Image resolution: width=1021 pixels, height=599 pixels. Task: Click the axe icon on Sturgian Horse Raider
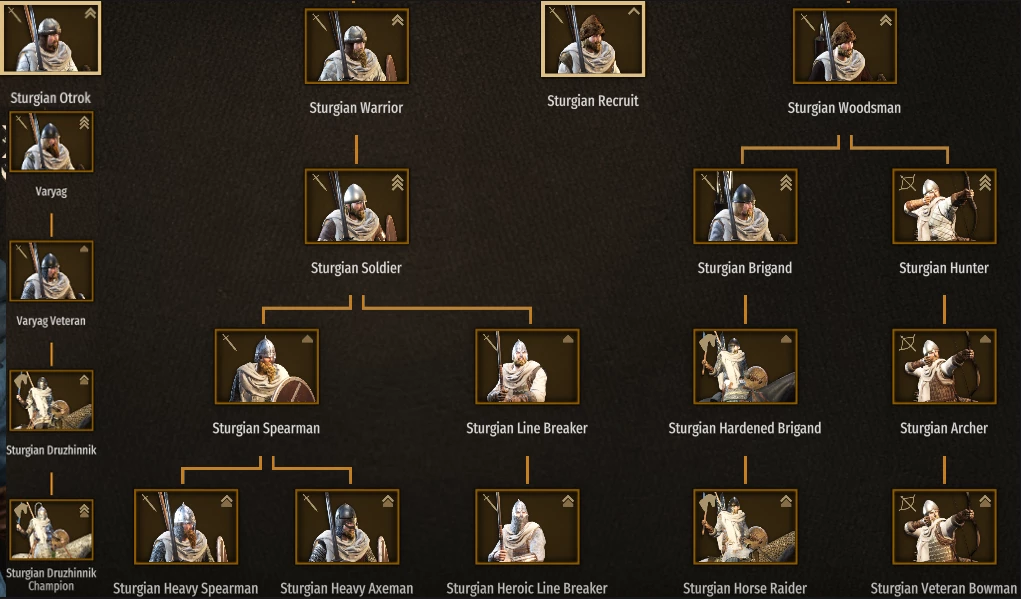coord(708,503)
